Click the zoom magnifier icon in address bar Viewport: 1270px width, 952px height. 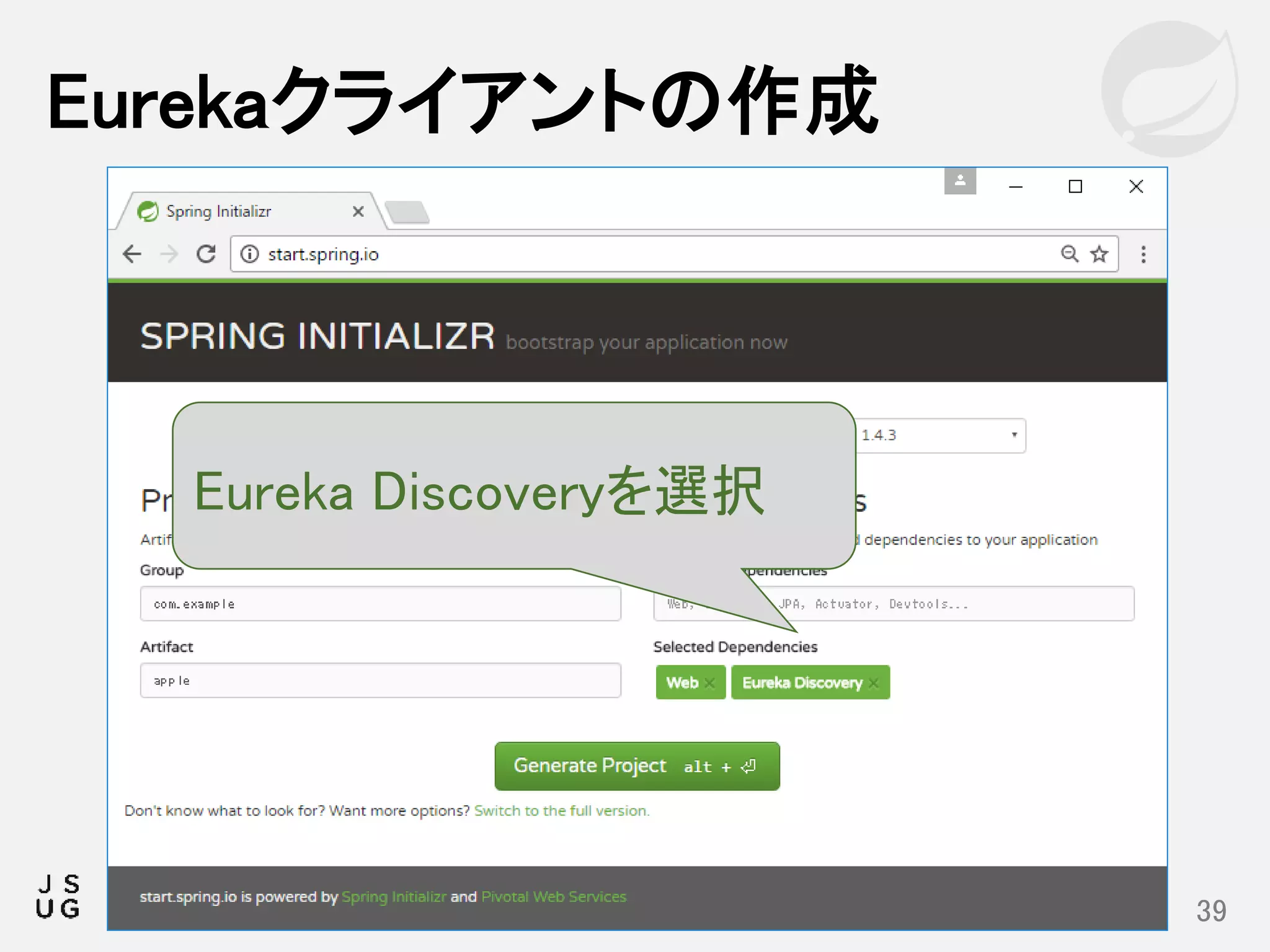point(1069,253)
